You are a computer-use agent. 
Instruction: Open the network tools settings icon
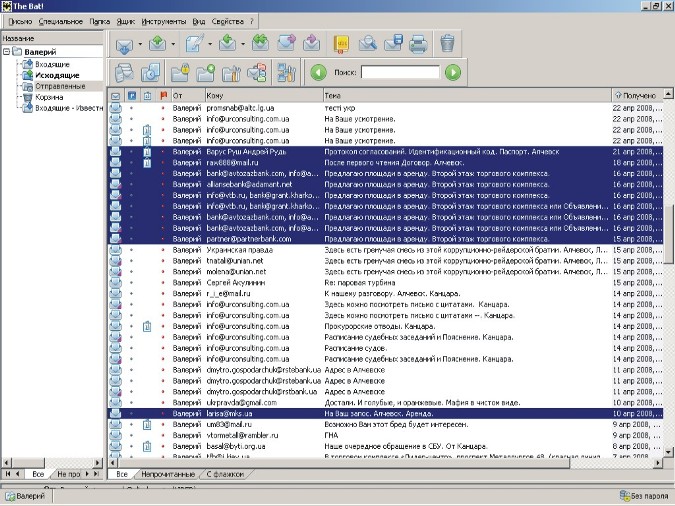tap(286, 72)
